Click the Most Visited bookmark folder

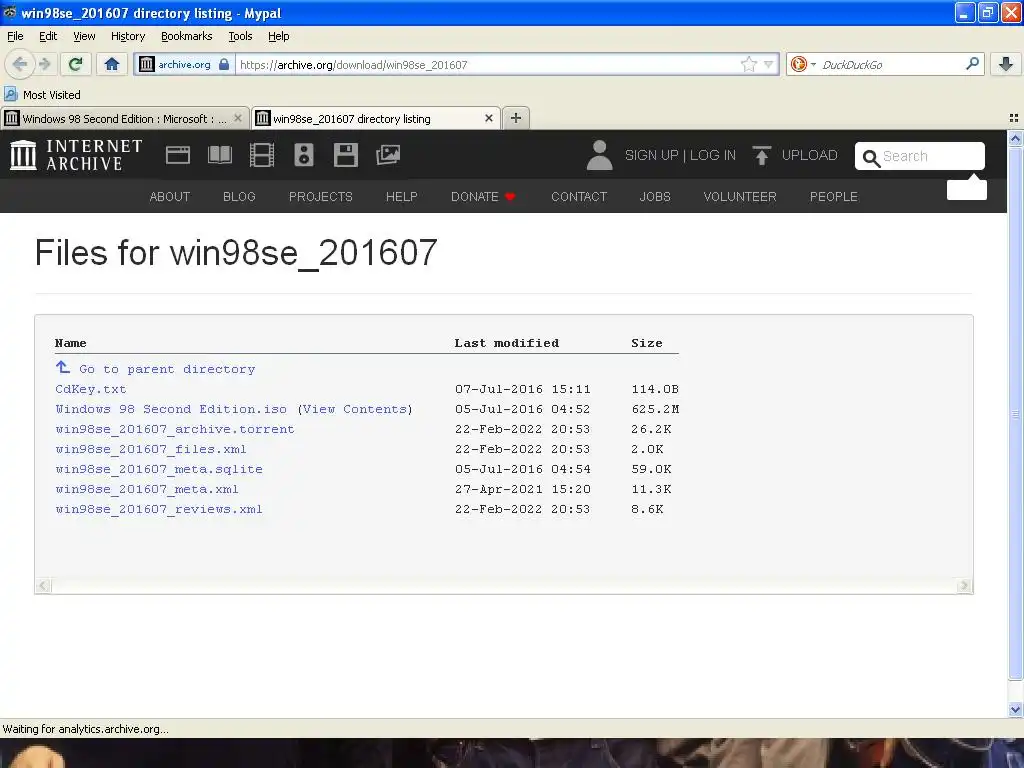pos(42,95)
